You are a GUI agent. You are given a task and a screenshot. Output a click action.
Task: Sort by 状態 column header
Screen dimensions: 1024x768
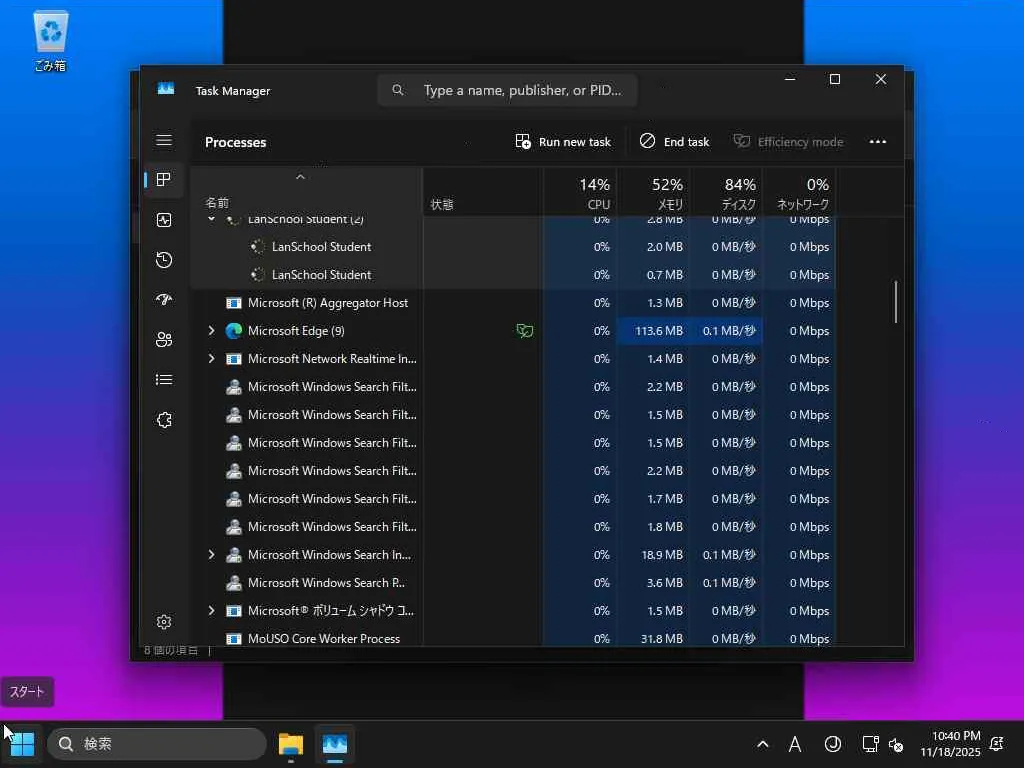pos(483,194)
